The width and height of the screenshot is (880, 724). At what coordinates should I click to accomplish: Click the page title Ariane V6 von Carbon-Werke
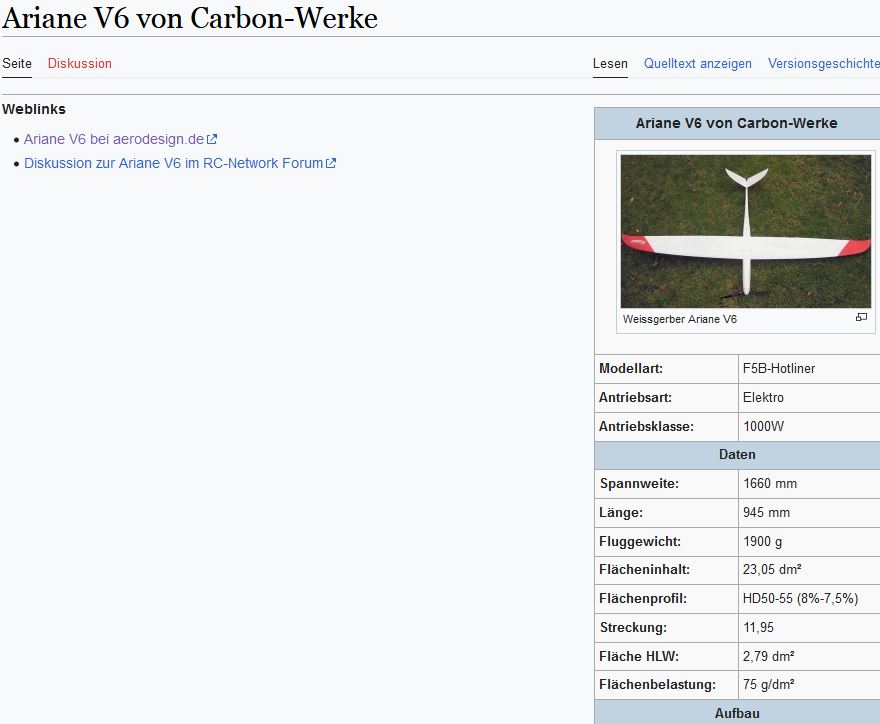click(x=190, y=18)
